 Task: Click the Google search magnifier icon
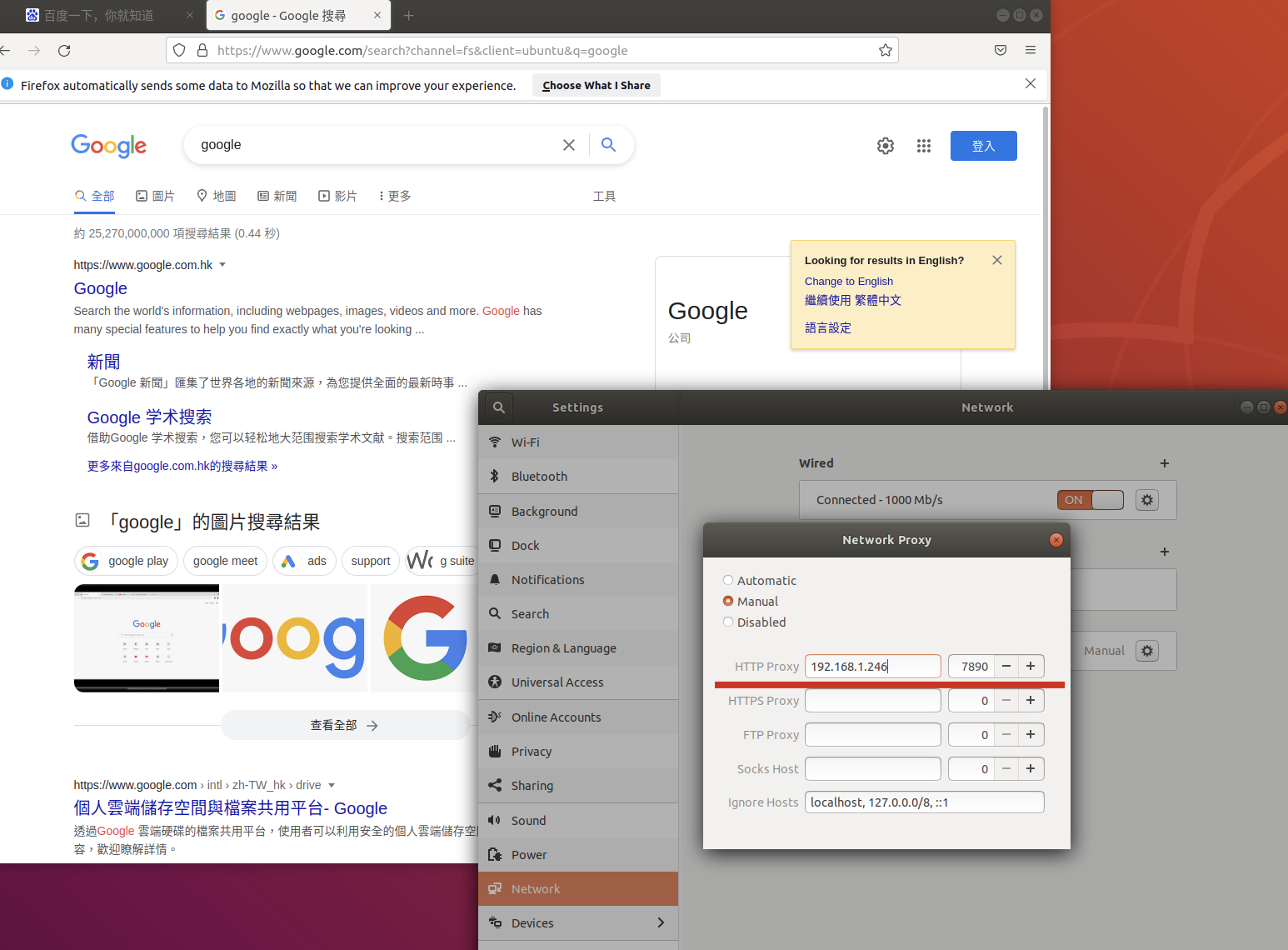(608, 145)
